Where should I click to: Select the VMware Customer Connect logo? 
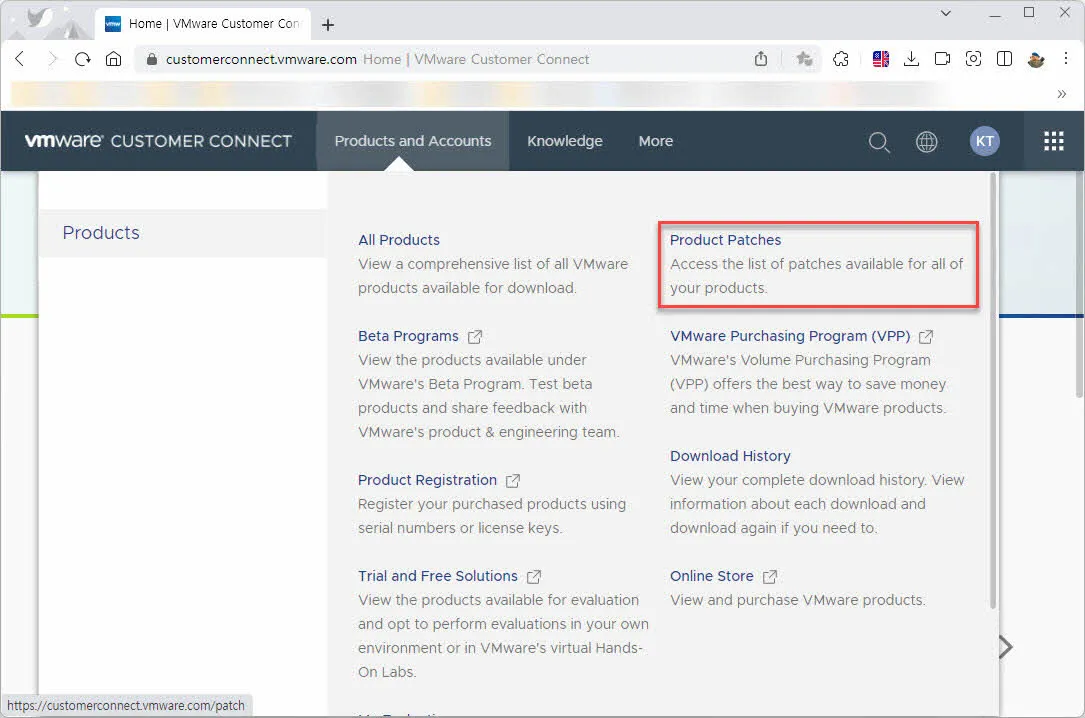[160, 140]
